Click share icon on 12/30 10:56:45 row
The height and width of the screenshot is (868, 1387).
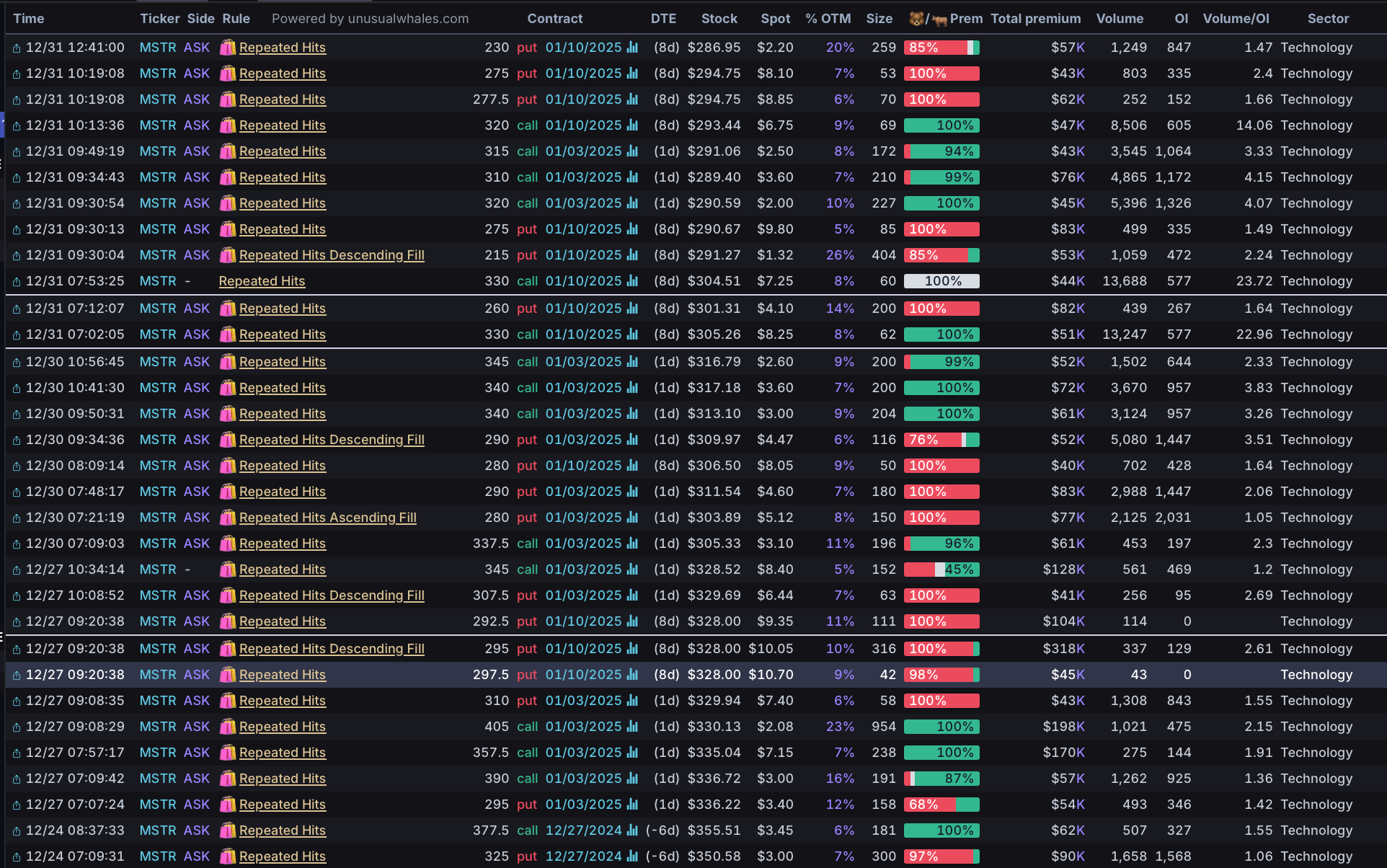16,363
